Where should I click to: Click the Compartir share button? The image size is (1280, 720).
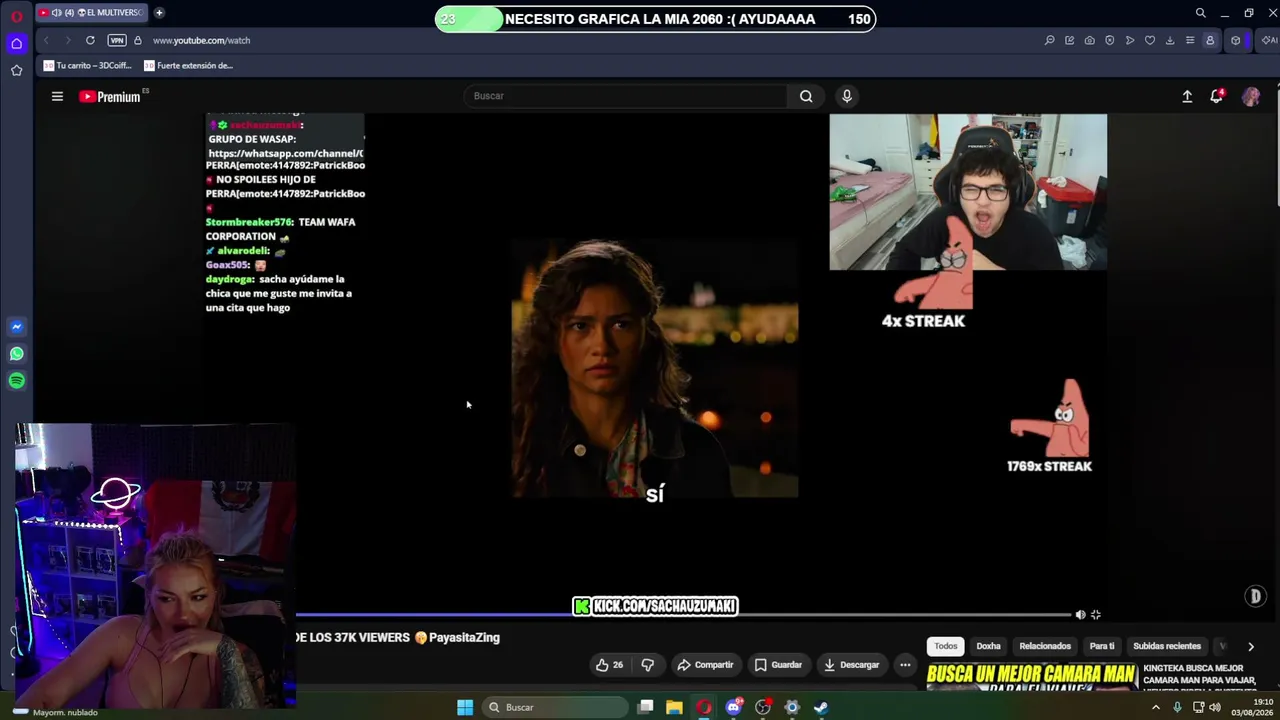coord(705,665)
